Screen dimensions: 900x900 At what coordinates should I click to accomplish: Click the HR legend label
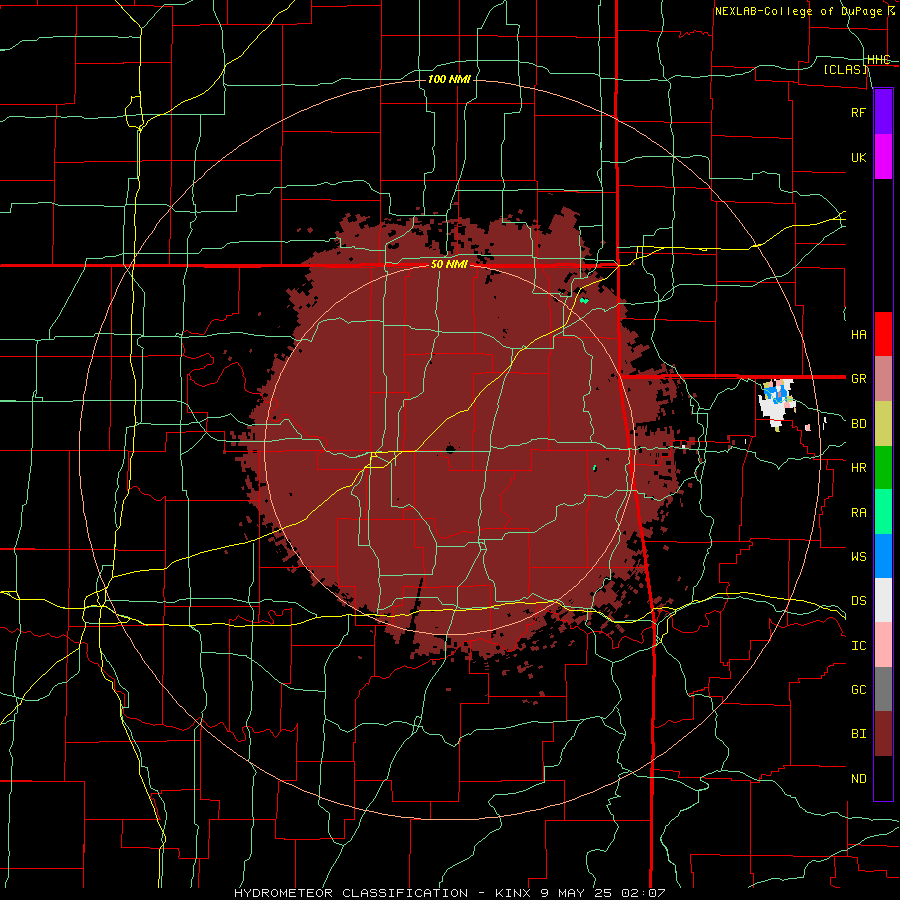(858, 468)
